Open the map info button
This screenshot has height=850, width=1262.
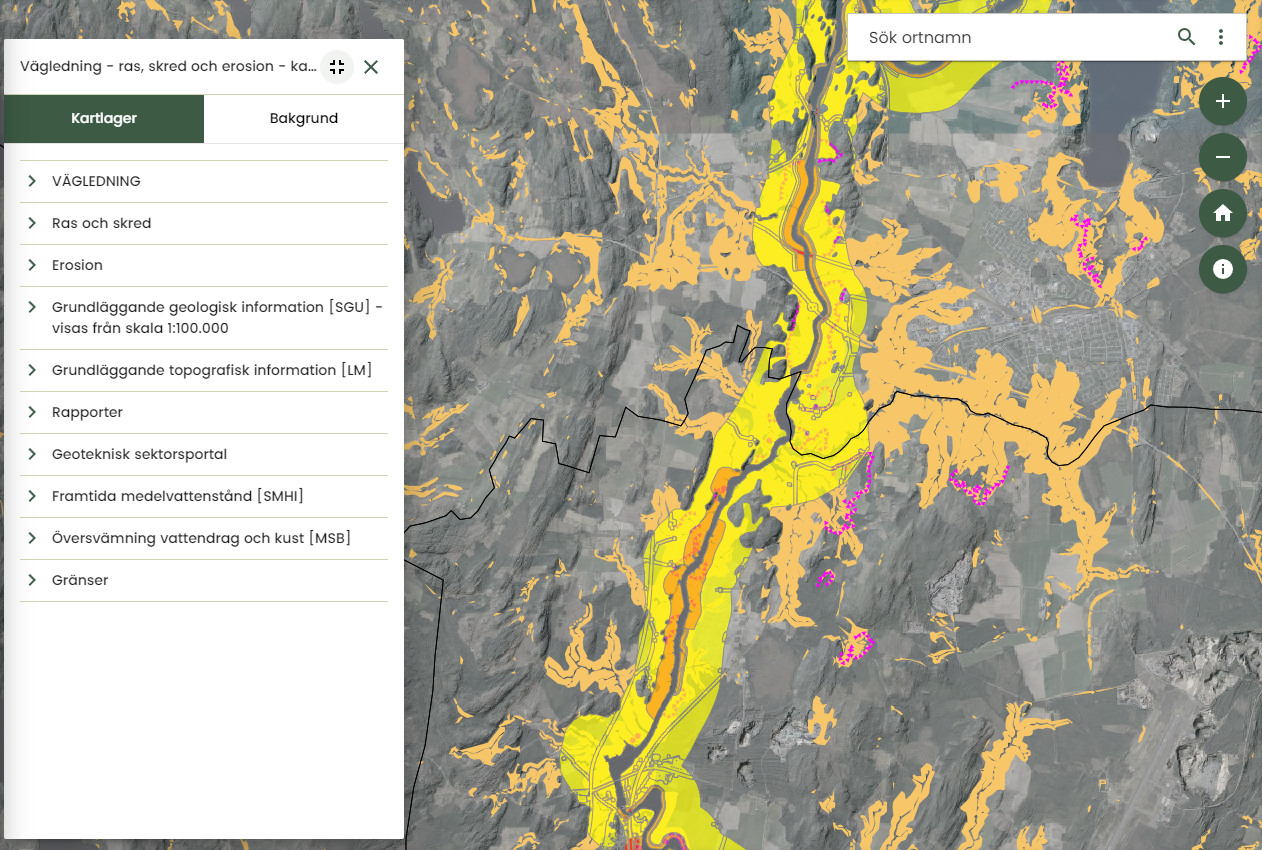tap(1222, 269)
